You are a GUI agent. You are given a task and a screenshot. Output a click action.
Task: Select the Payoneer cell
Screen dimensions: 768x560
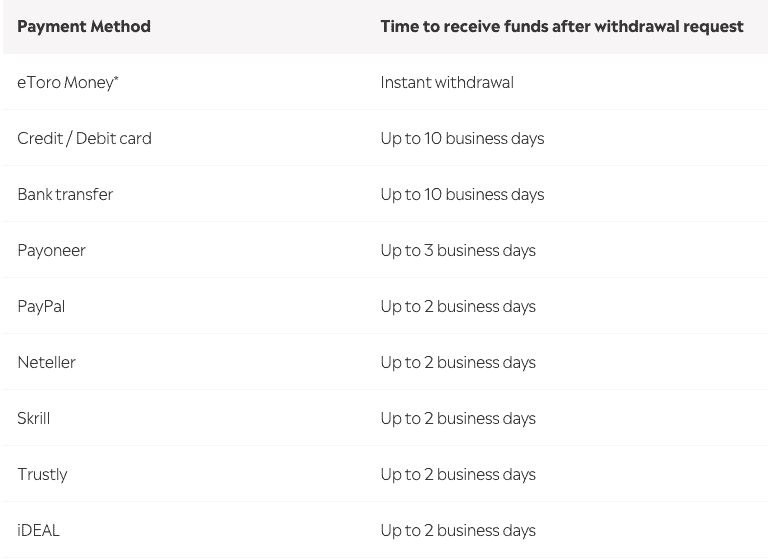51,250
